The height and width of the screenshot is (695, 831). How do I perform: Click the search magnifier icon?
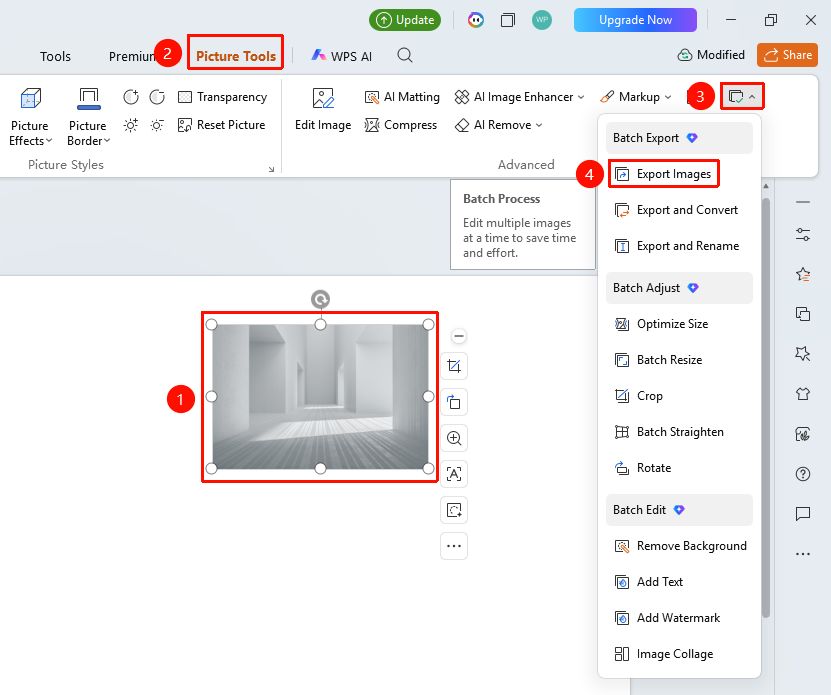(405, 55)
